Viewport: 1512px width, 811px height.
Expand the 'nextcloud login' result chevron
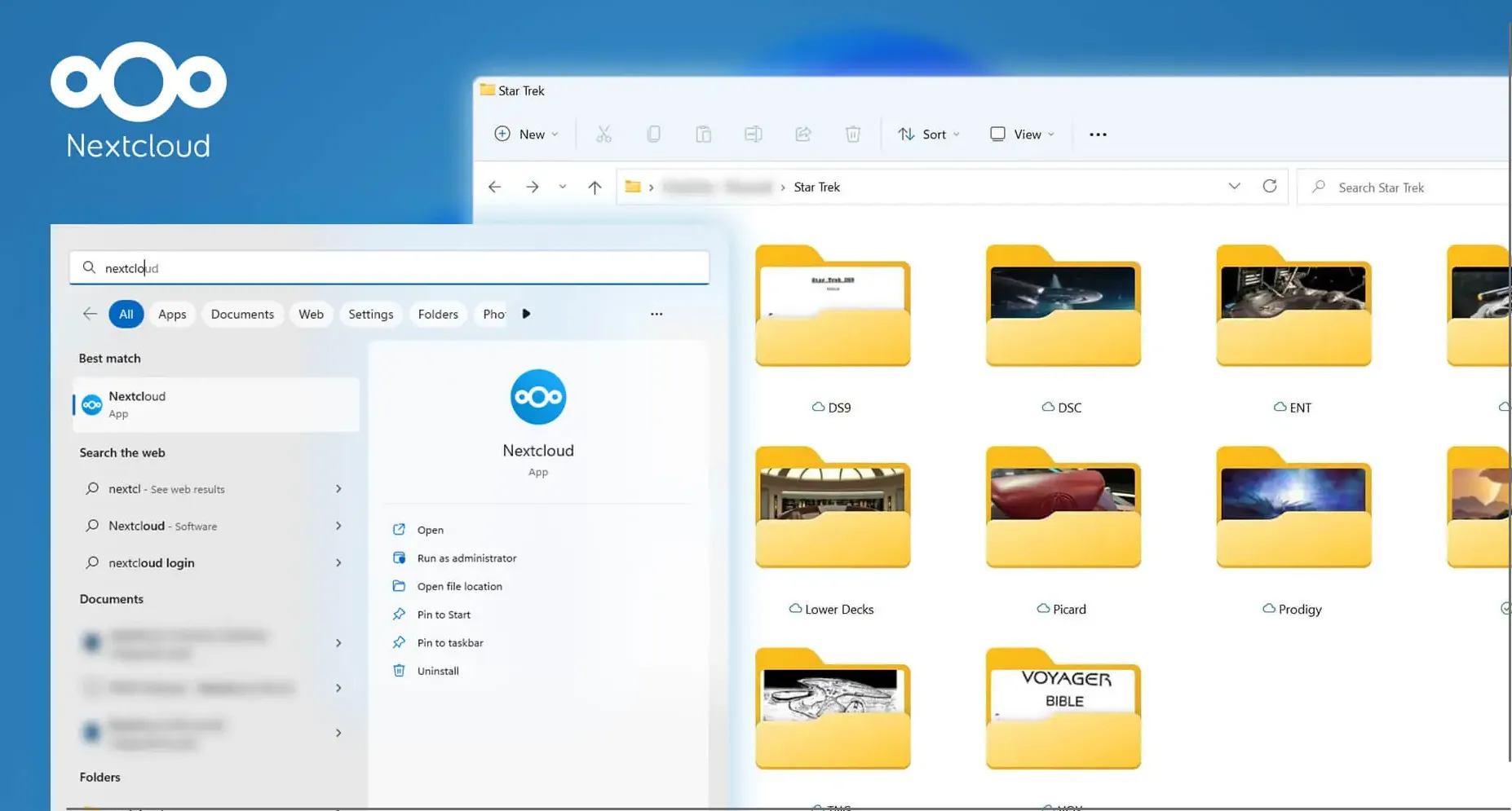click(338, 562)
